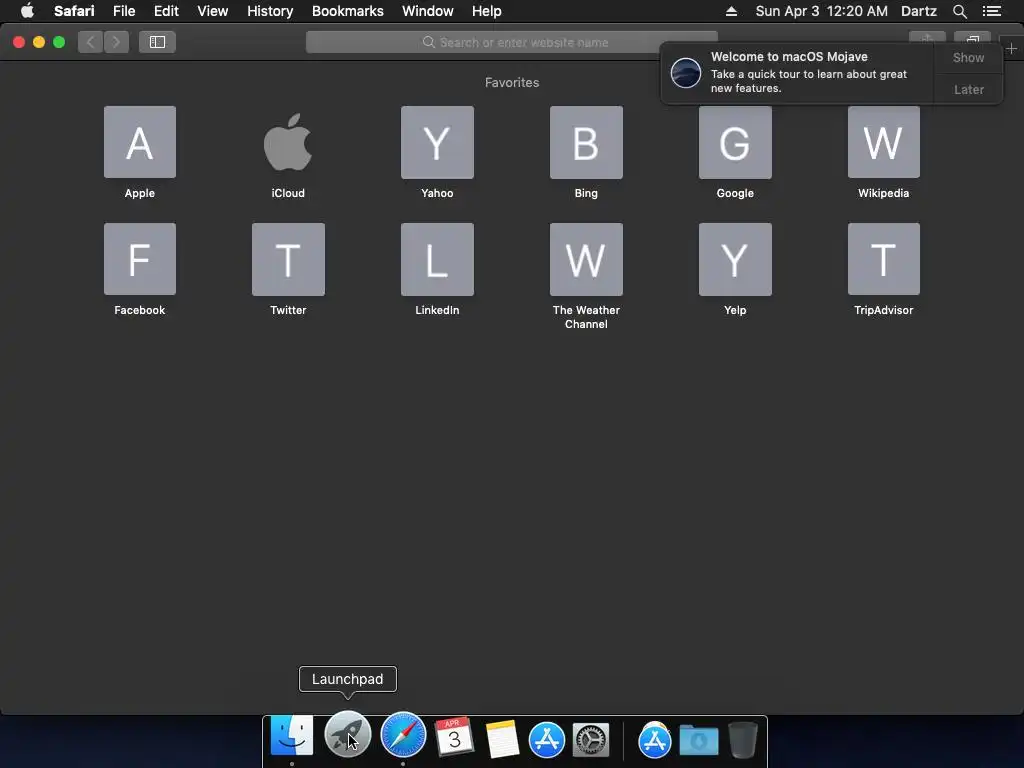This screenshot has width=1024, height=768.
Task: Open the Apple favorite tile
Action: pyautogui.click(x=140, y=142)
